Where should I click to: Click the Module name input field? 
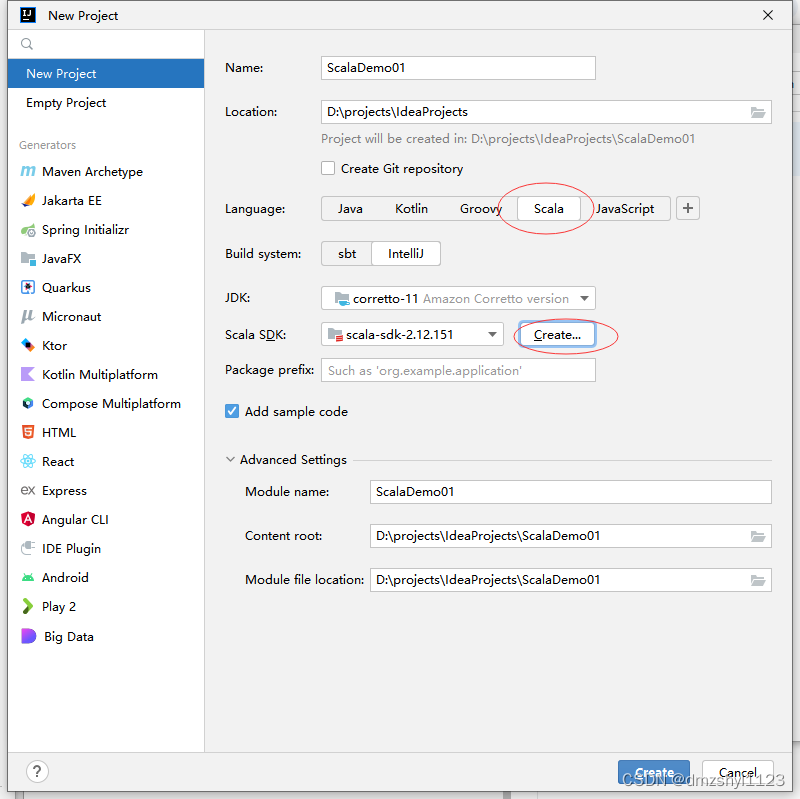click(x=570, y=492)
